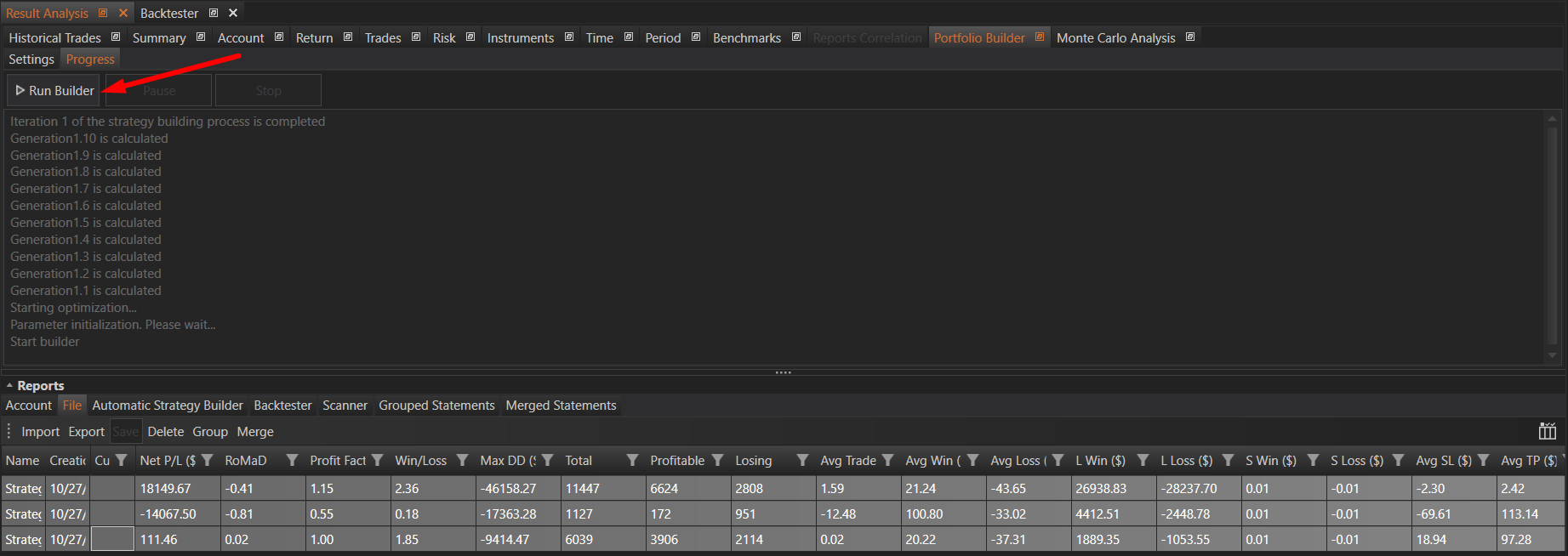Click the filter icon on Net P/L column
This screenshot has height=556, width=1568.
[x=207, y=460]
